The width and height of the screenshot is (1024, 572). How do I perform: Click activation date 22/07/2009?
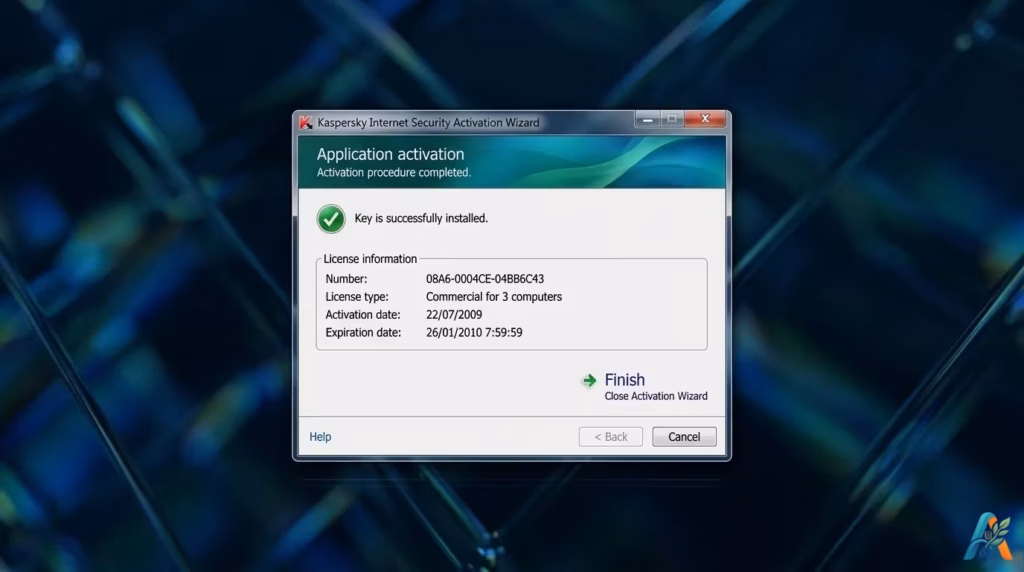click(x=454, y=315)
